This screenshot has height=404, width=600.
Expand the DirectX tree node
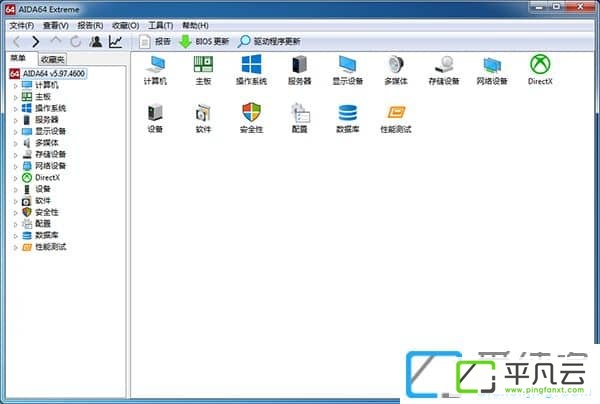[x=16, y=178]
